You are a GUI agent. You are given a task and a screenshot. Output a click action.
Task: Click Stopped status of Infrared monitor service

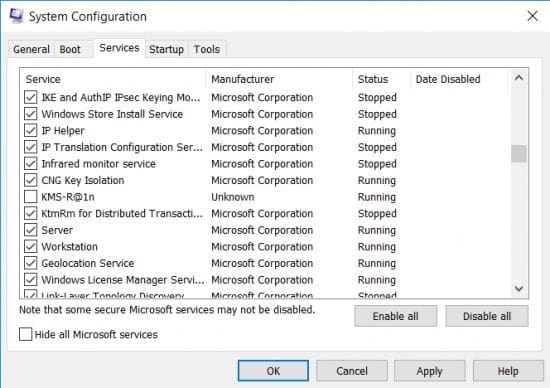click(x=377, y=164)
